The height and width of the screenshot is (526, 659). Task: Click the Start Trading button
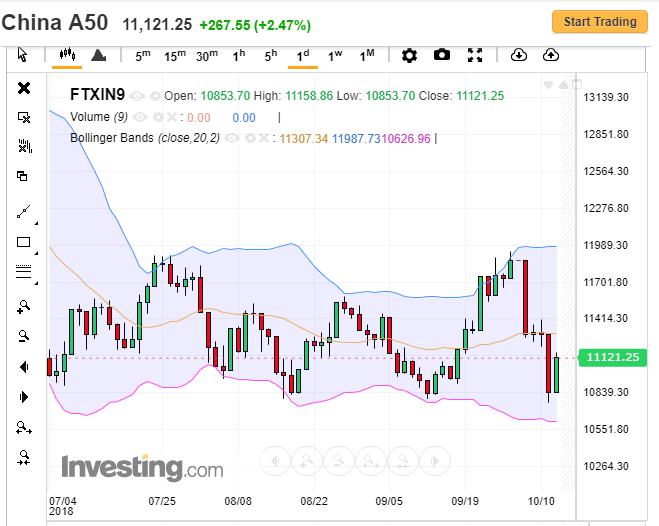(599, 22)
